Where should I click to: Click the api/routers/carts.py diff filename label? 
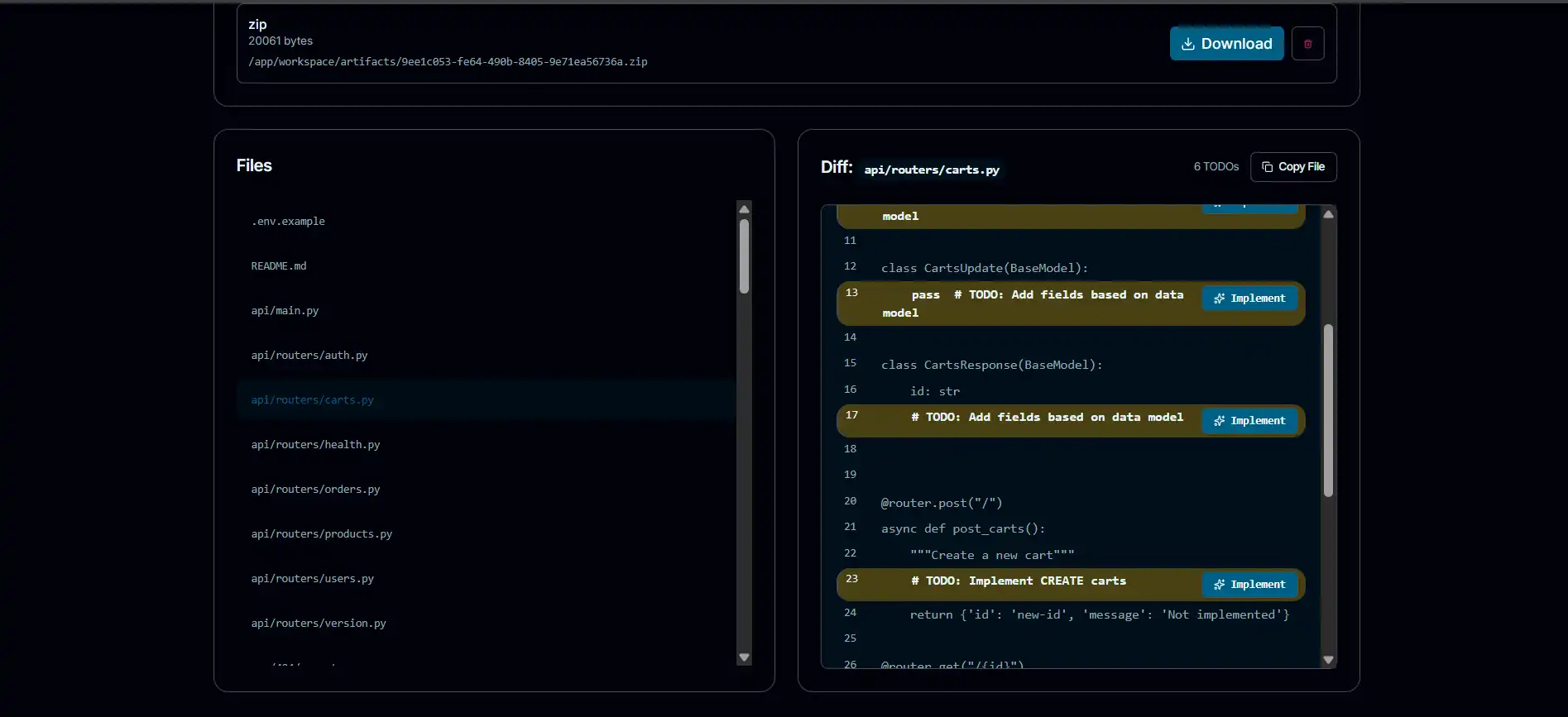[x=932, y=170]
